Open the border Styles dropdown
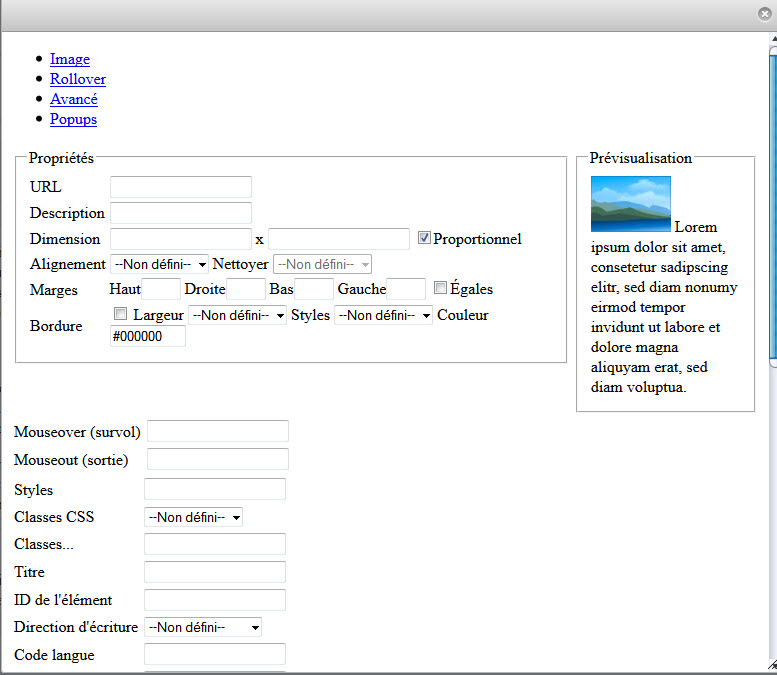 coord(384,315)
